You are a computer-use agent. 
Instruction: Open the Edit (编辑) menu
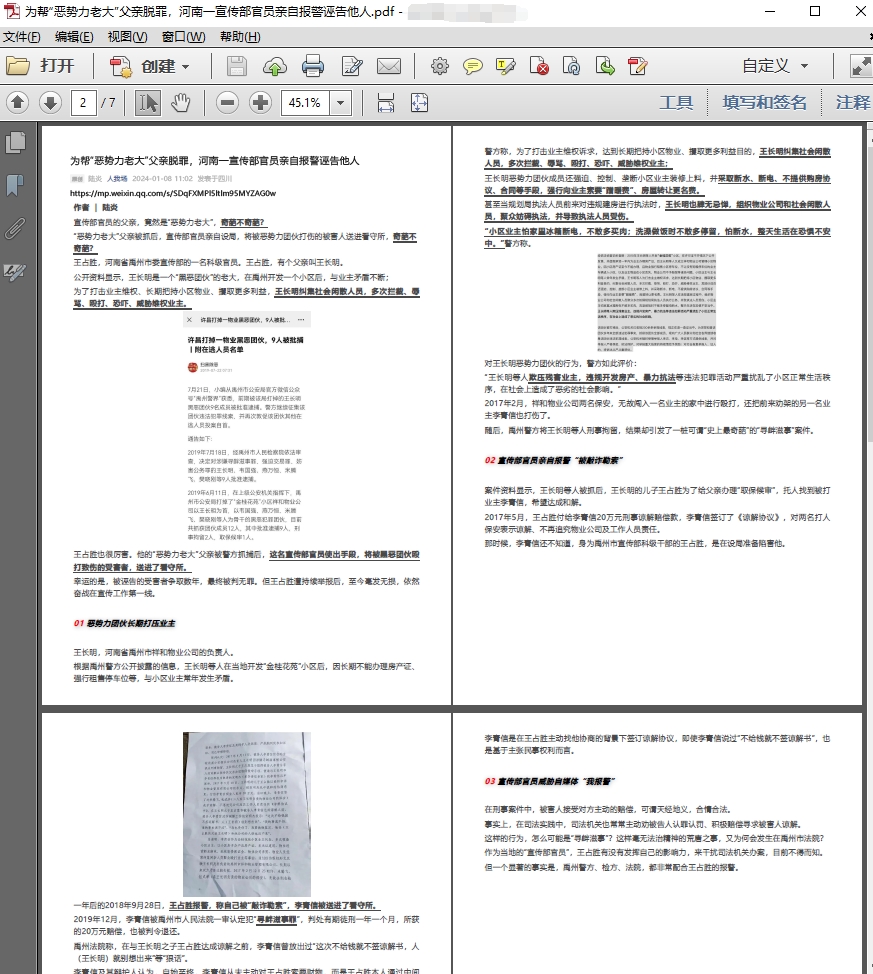click(x=74, y=37)
